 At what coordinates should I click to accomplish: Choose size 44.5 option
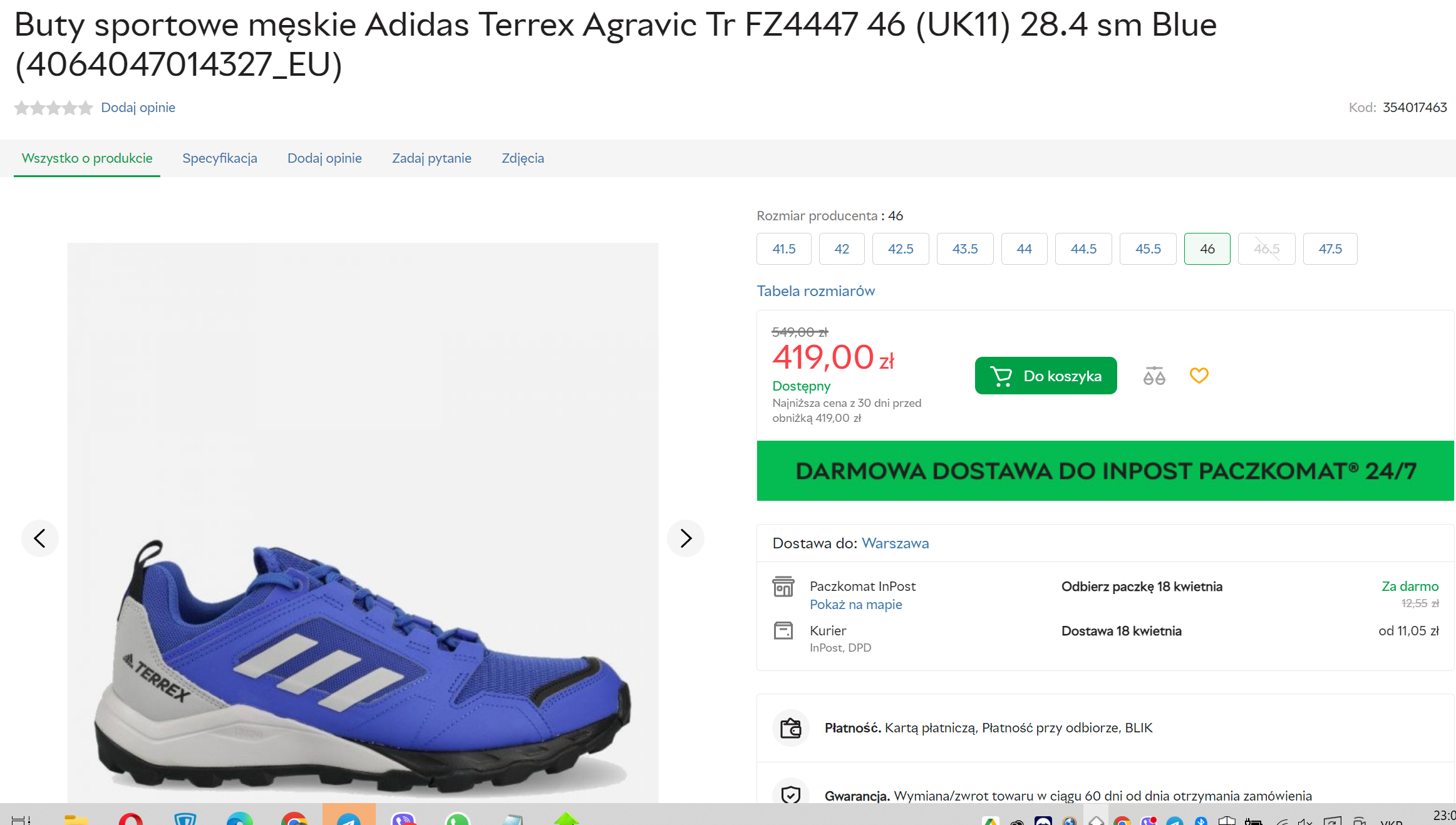(x=1083, y=249)
